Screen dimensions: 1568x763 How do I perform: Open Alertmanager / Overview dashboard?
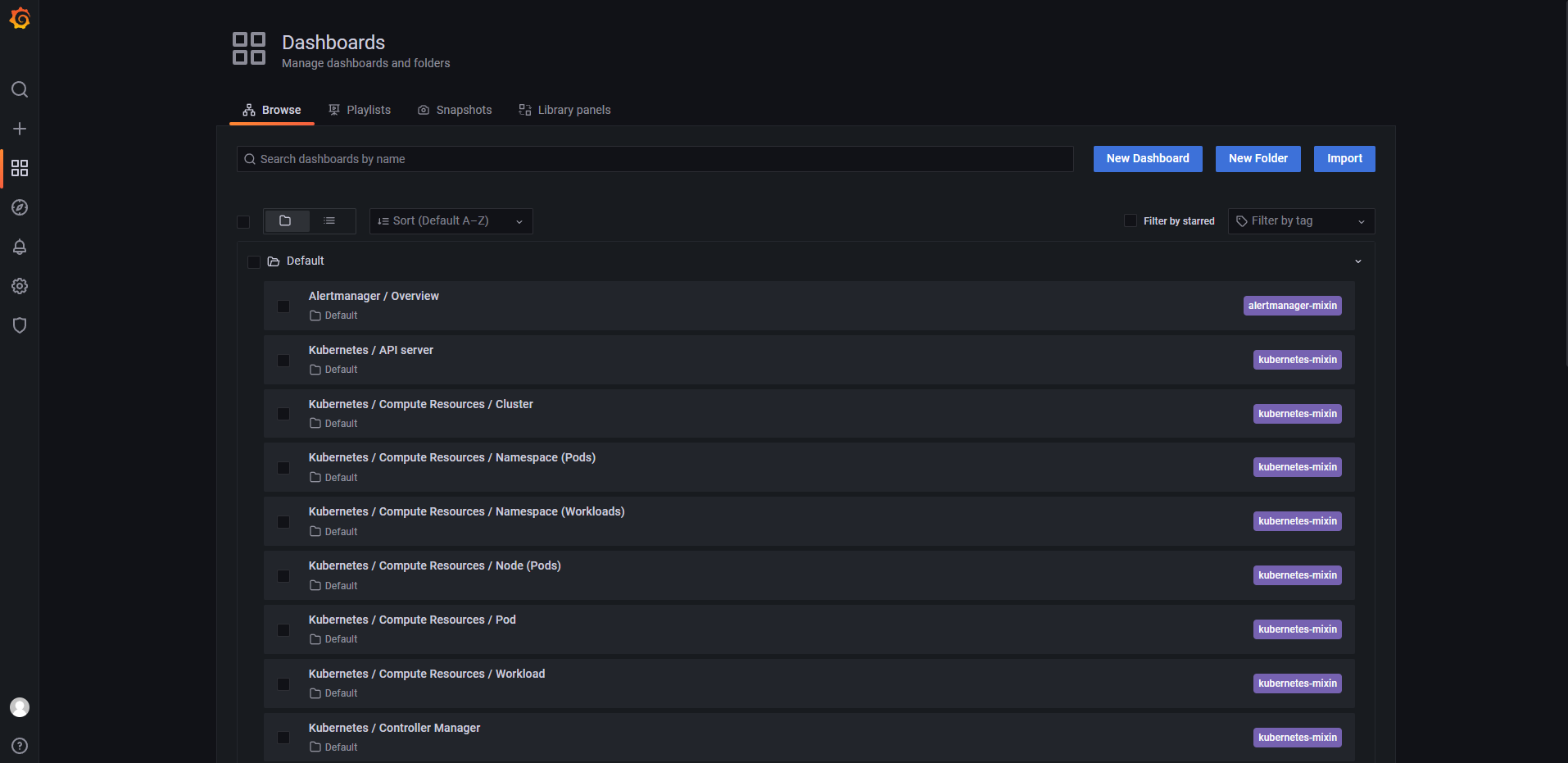pos(374,296)
